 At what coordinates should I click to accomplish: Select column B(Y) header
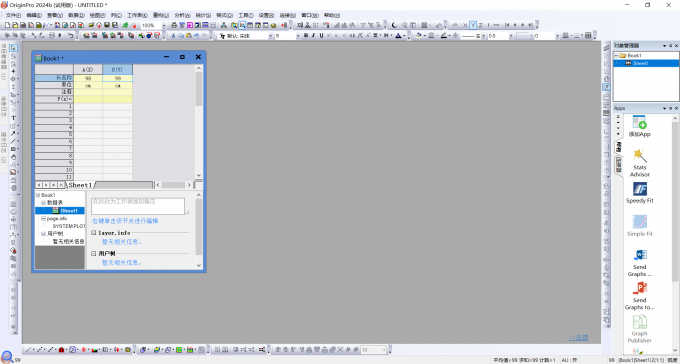click(118, 69)
